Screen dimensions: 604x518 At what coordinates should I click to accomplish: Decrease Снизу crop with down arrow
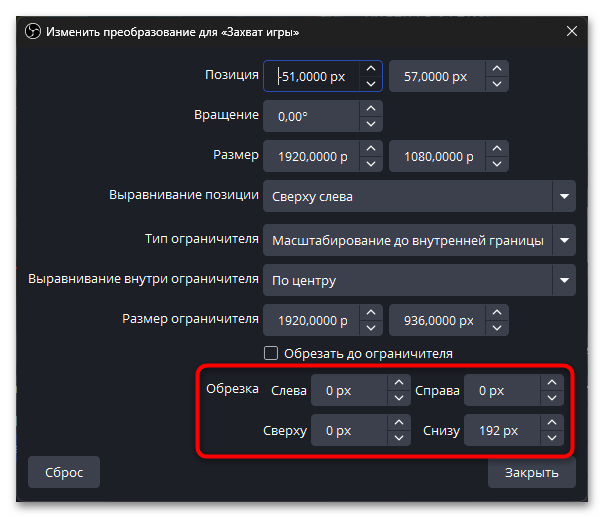point(552,438)
